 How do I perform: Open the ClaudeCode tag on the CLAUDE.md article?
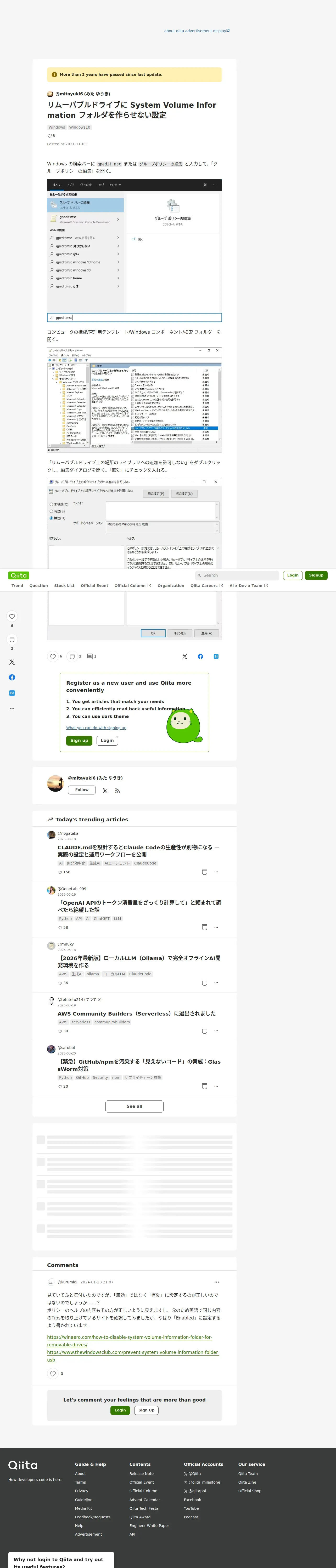[145, 863]
